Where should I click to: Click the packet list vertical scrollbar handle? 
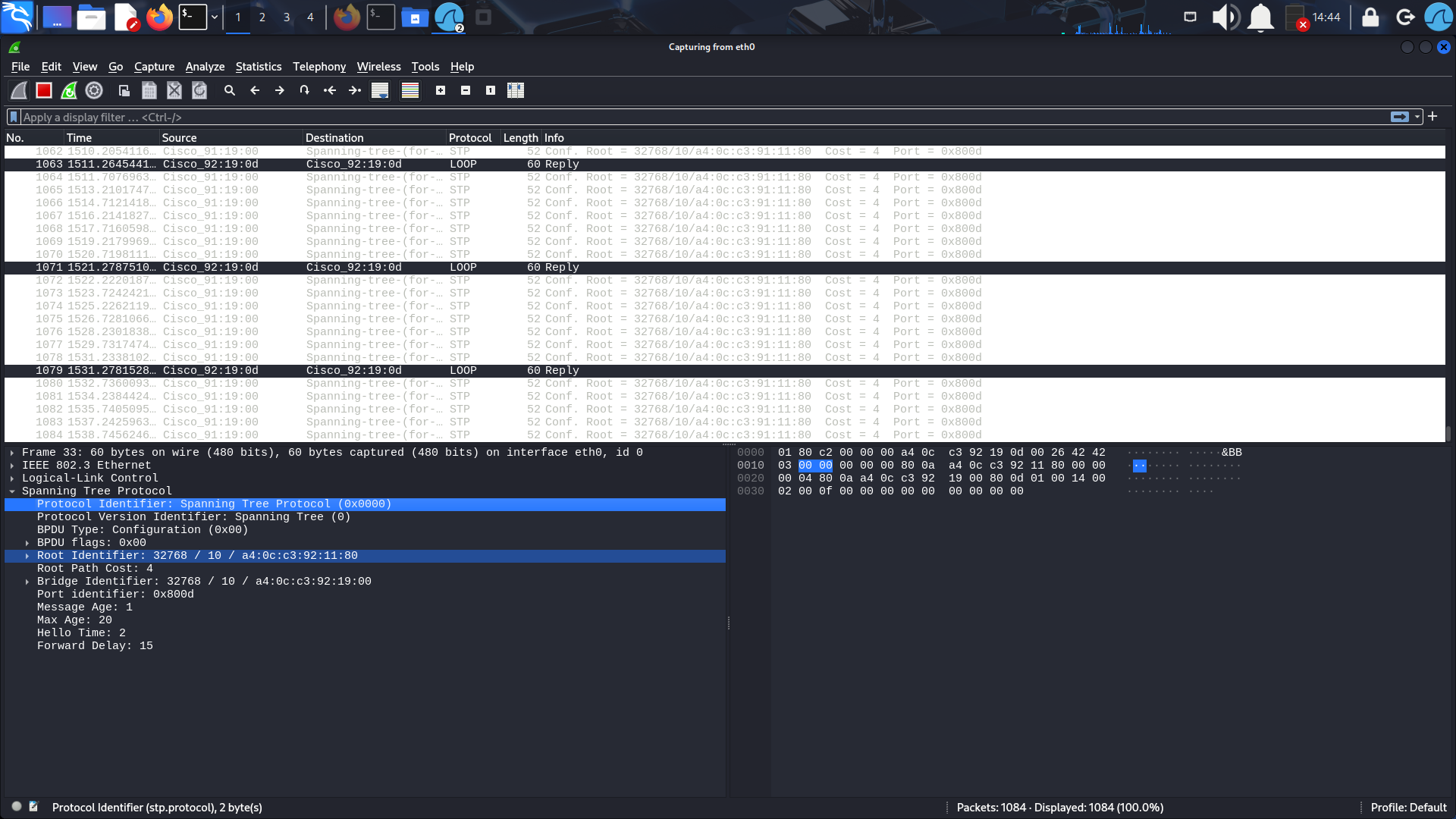(x=1448, y=434)
